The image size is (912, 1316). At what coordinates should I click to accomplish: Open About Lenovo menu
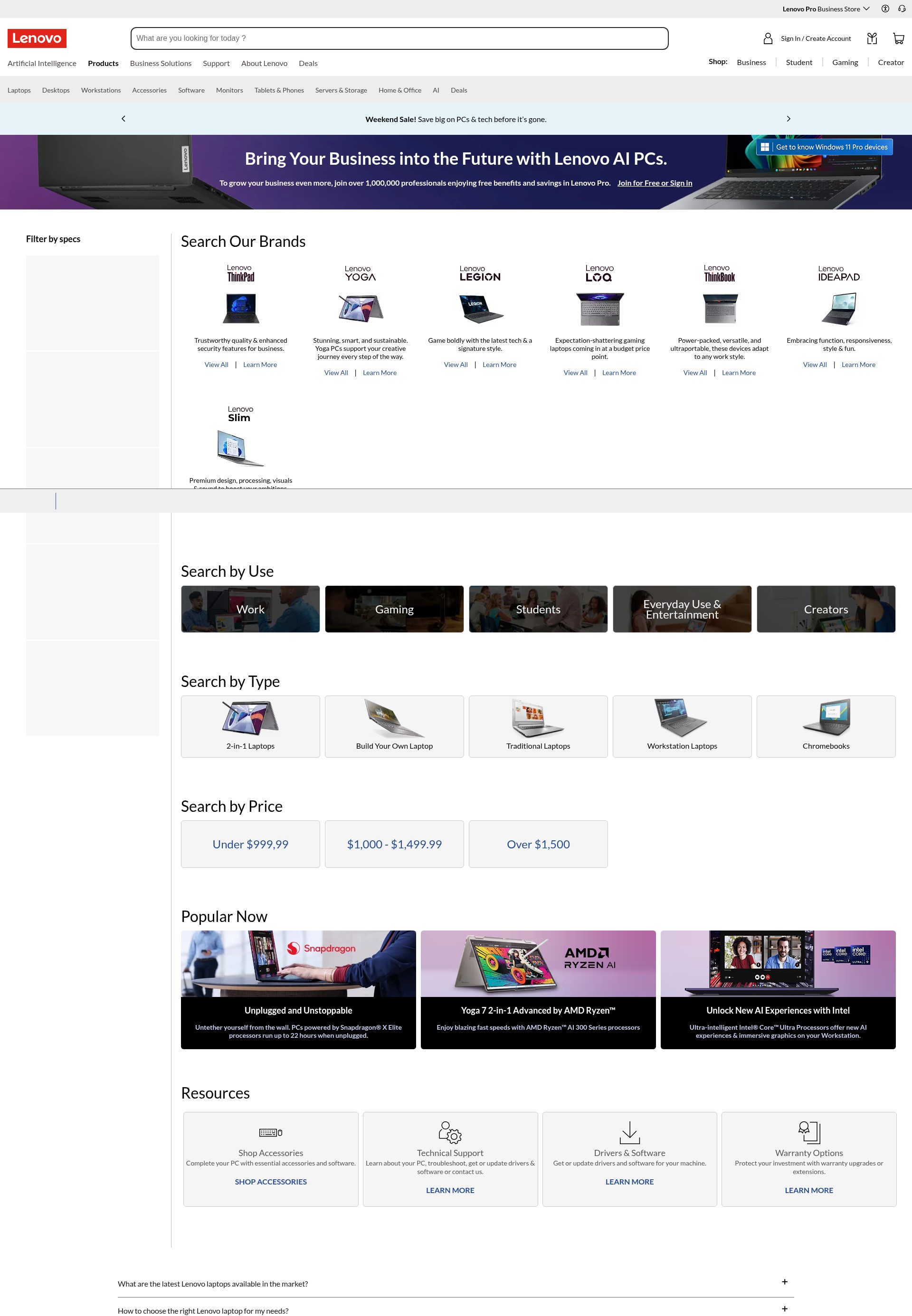pos(264,64)
